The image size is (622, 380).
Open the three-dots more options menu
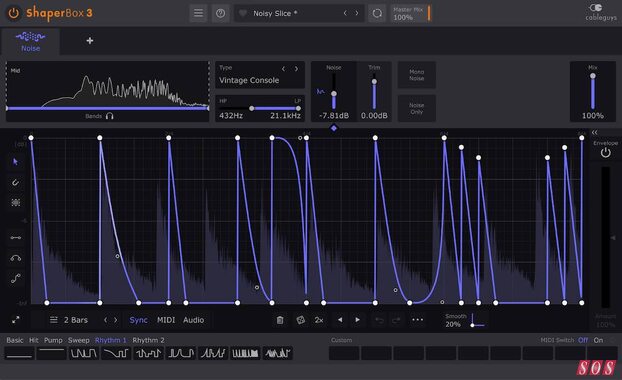[x=417, y=320]
